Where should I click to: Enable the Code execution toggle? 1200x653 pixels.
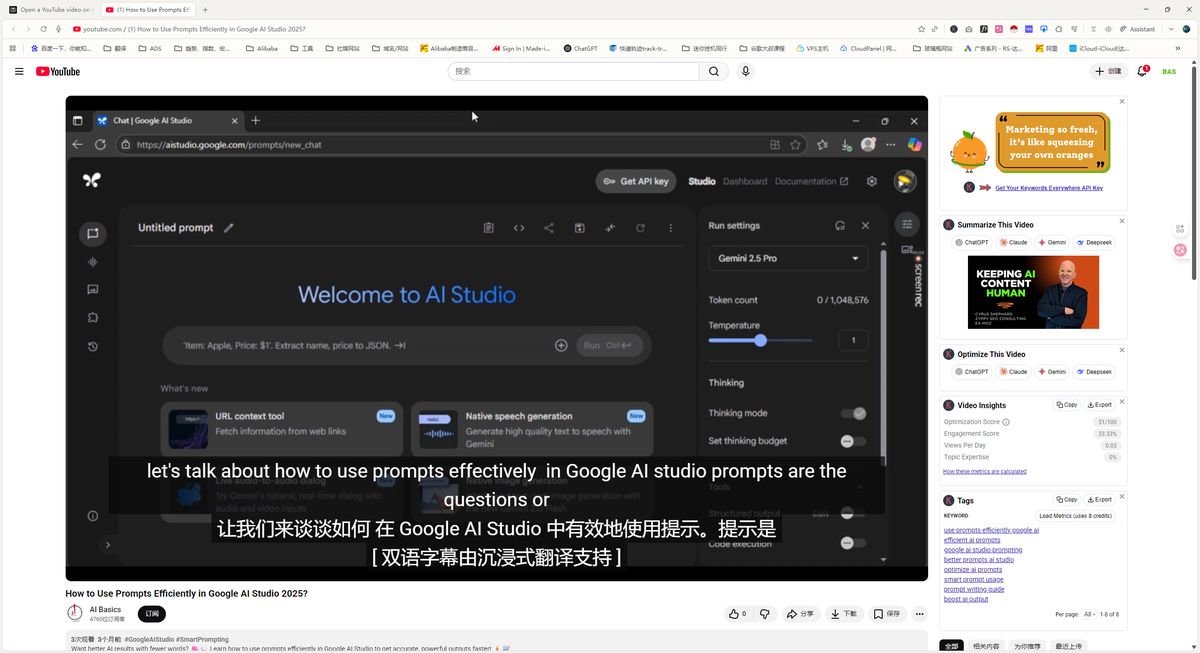tap(848, 543)
